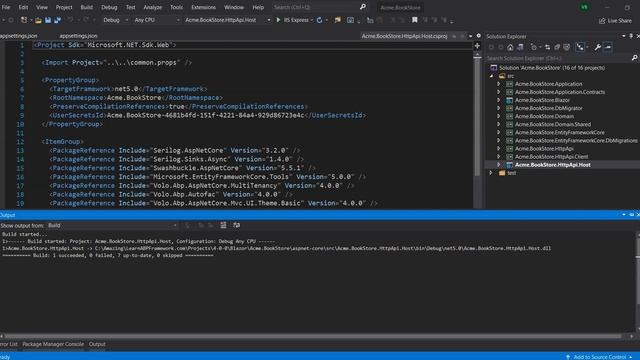Click the Home icon in Solution Explorer

click(x=510, y=47)
